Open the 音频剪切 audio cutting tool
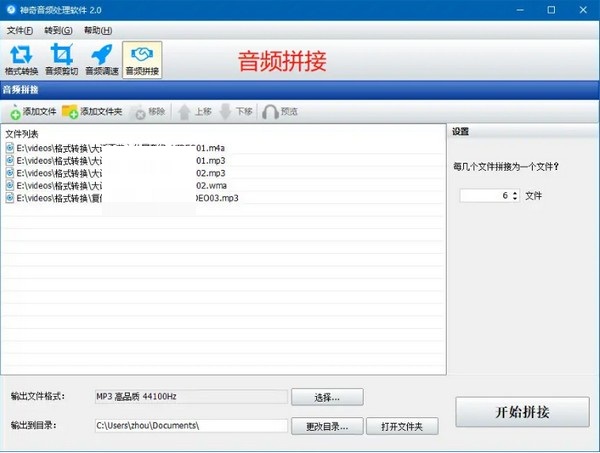 tap(62, 60)
